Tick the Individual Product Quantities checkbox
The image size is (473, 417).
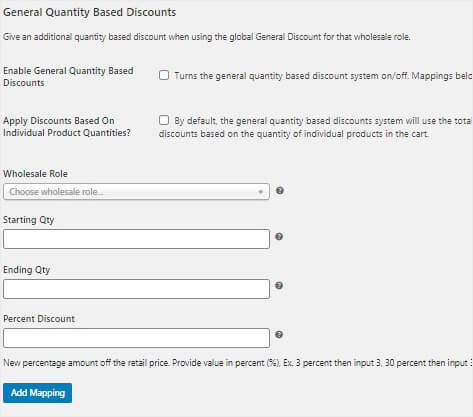[164, 120]
